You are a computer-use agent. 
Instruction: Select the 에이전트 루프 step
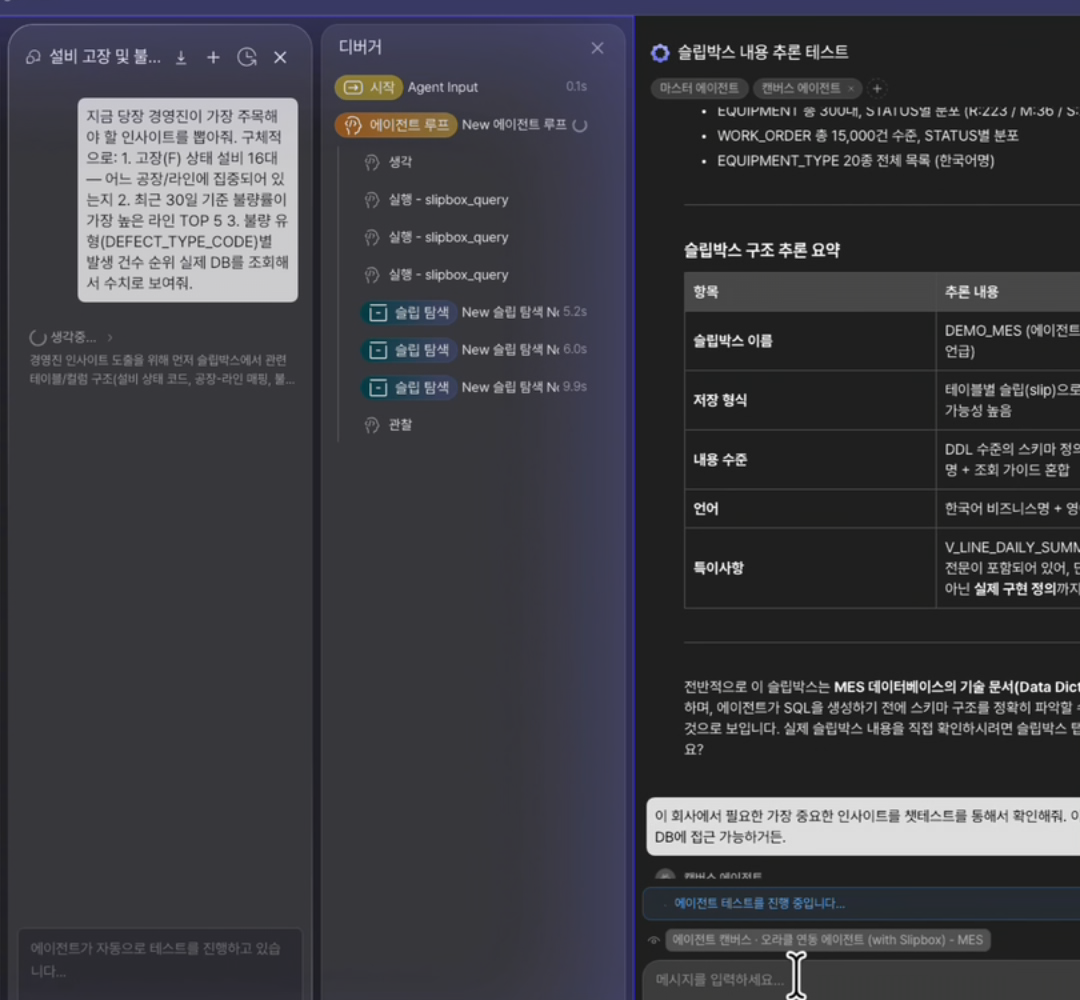(461, 125)
